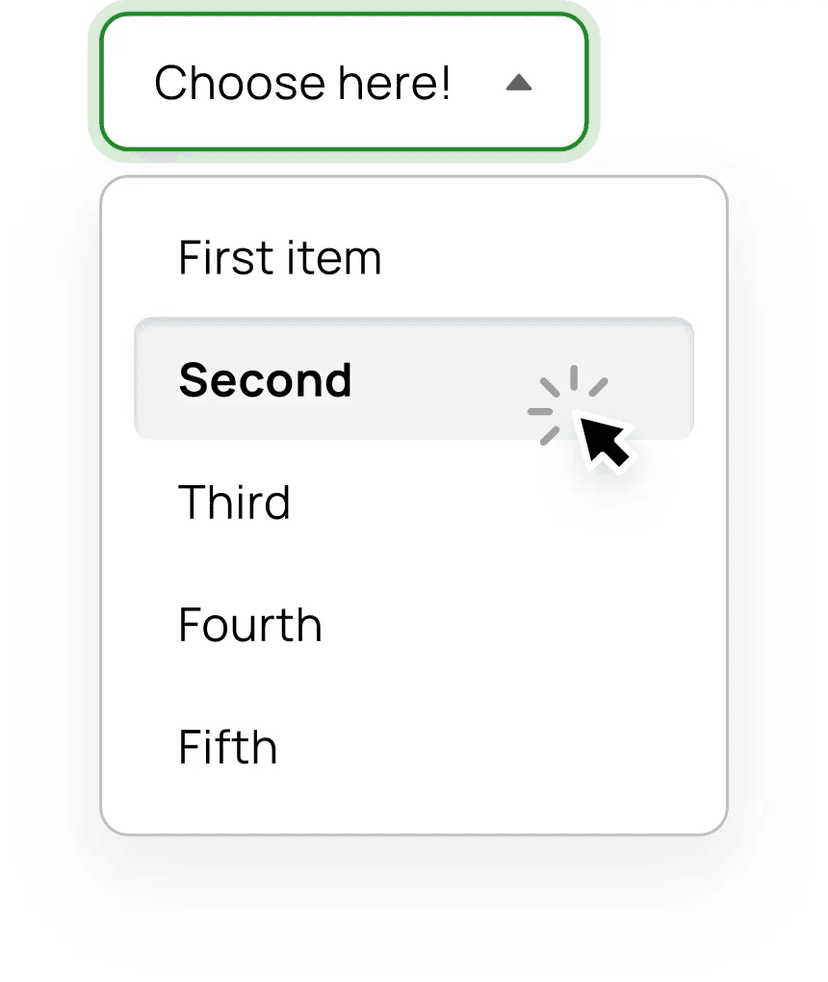The width and height of the screenshot is (828, 982).
Task: Click the triangle chevron inside Choose here!
Action: point(519,83)
